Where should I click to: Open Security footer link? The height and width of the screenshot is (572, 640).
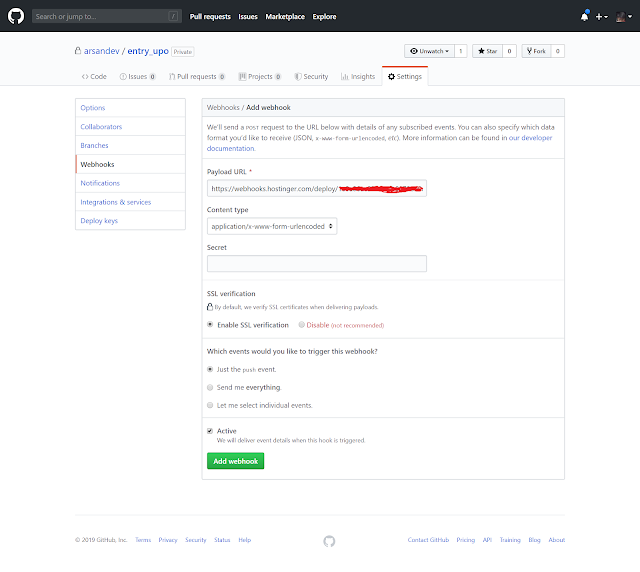tap(196, 540)
